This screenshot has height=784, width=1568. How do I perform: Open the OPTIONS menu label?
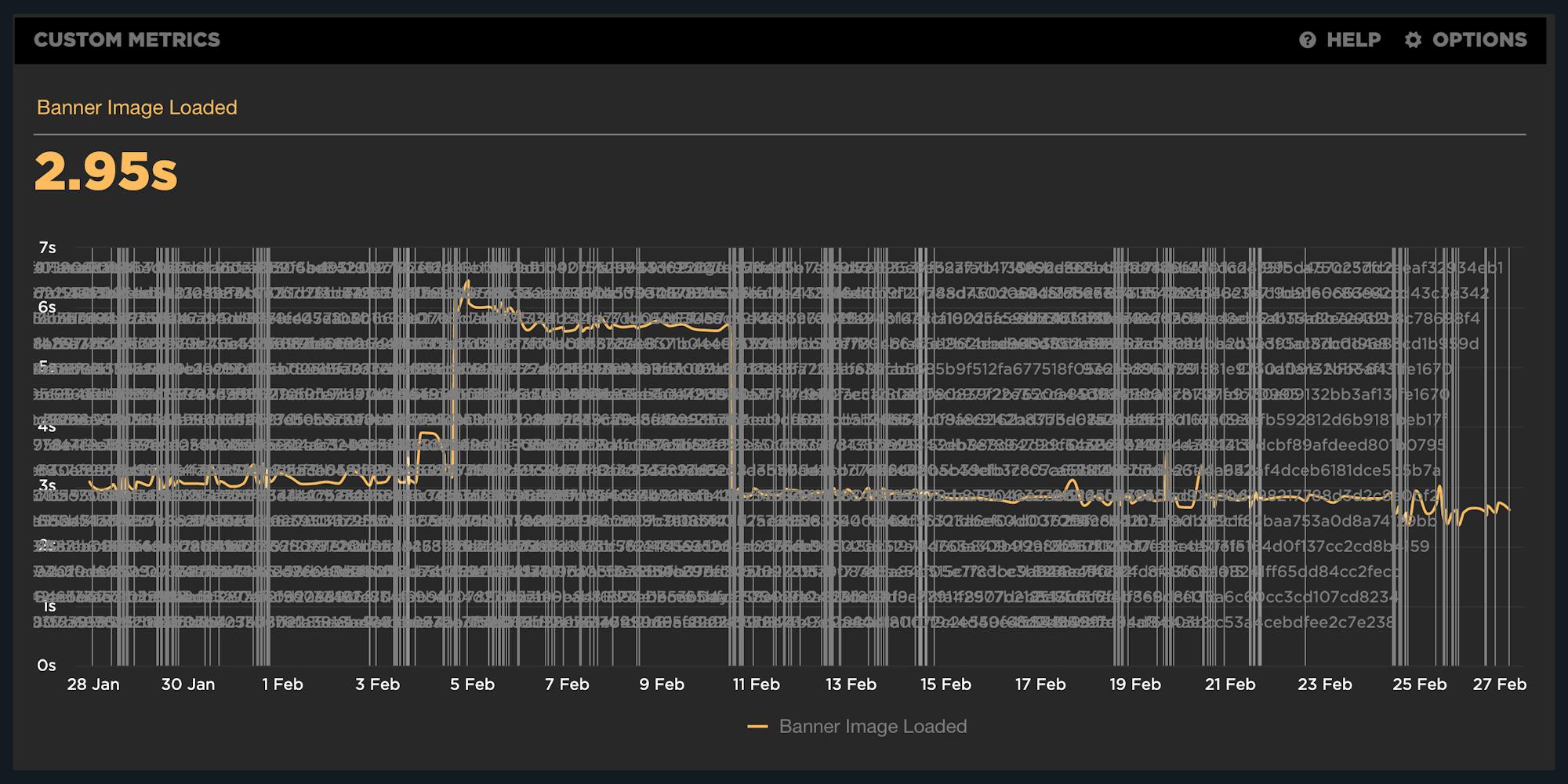[x=1479, y=40]
